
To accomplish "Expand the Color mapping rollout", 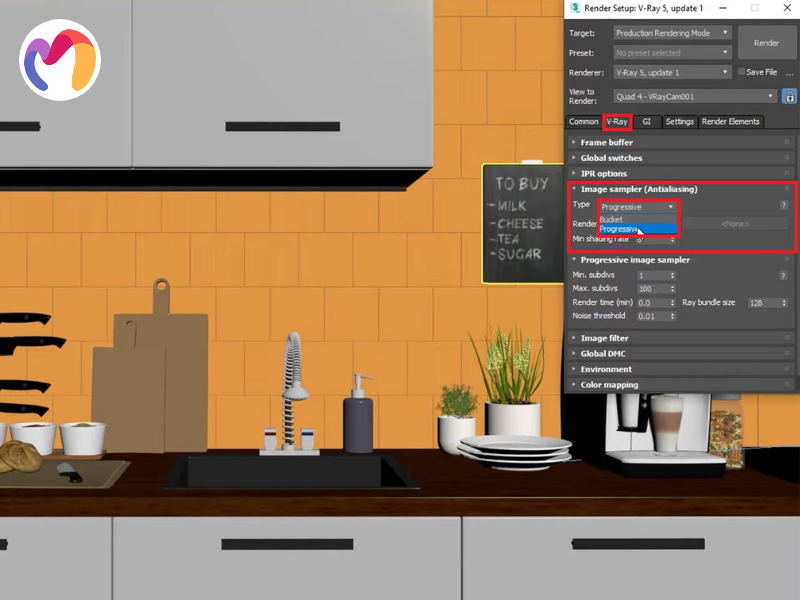I will tap(606, 385).
